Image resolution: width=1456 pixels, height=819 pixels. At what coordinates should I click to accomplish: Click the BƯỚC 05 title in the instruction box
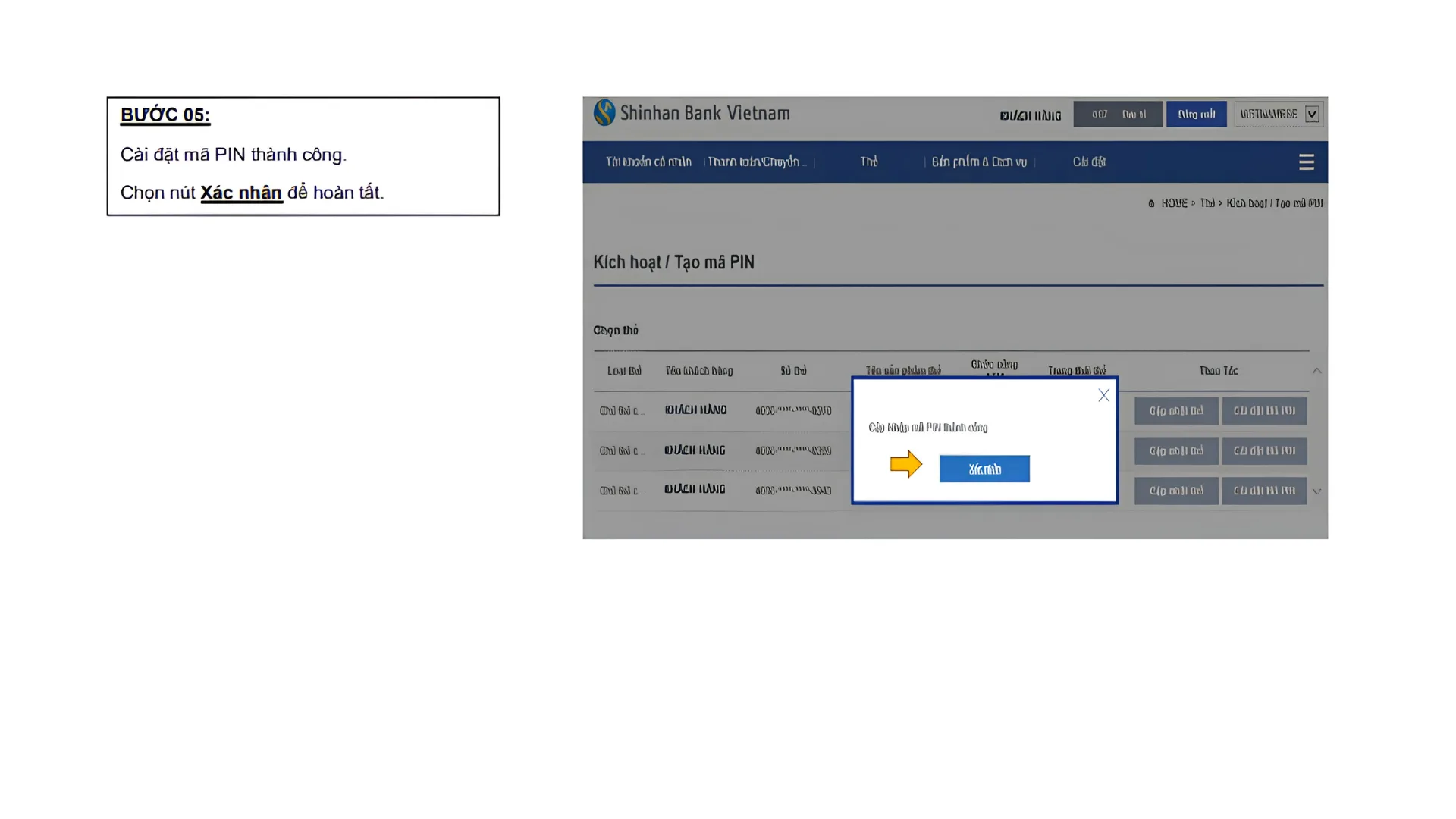point(165,115)
